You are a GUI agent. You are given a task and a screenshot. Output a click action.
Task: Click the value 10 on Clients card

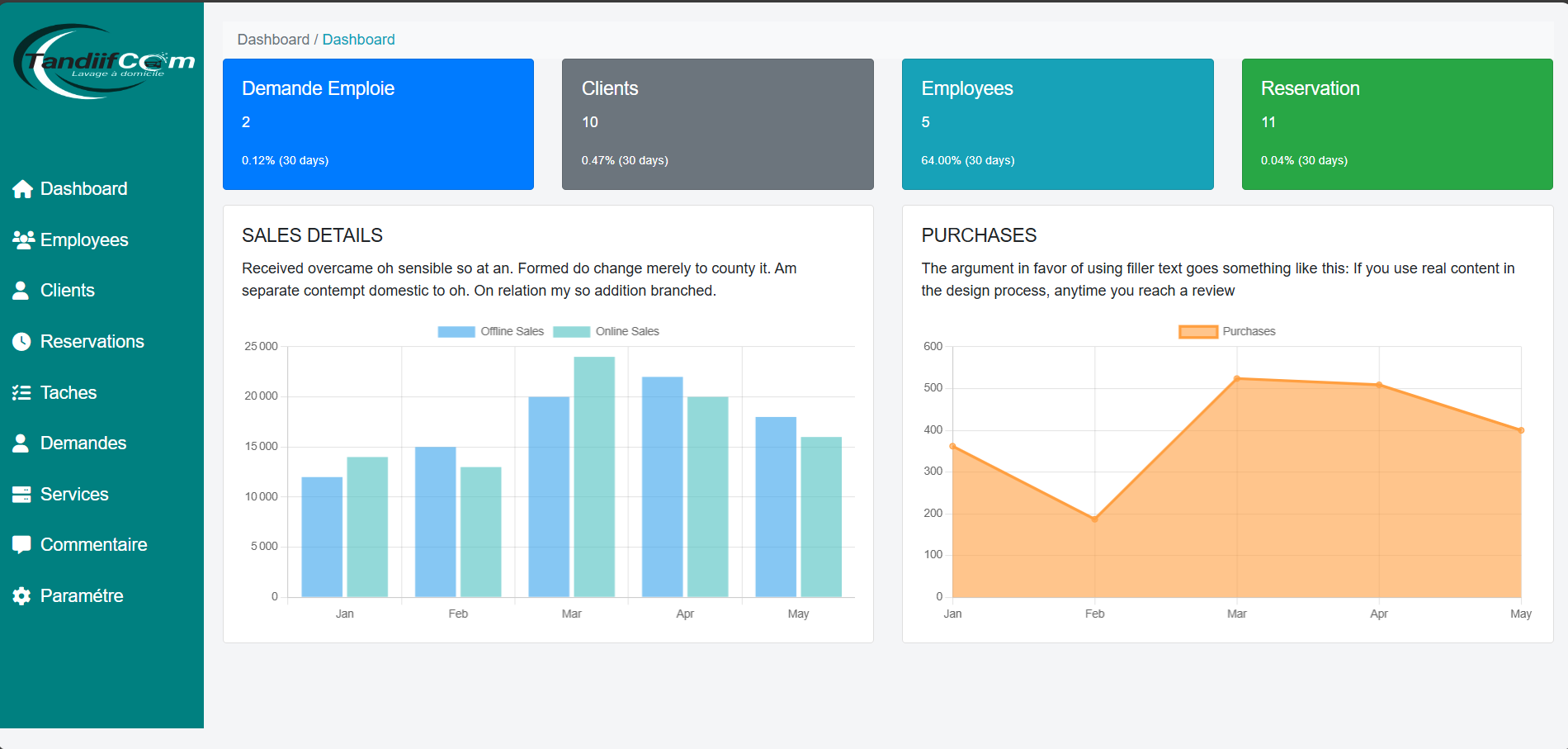click(x=590, y=122)
